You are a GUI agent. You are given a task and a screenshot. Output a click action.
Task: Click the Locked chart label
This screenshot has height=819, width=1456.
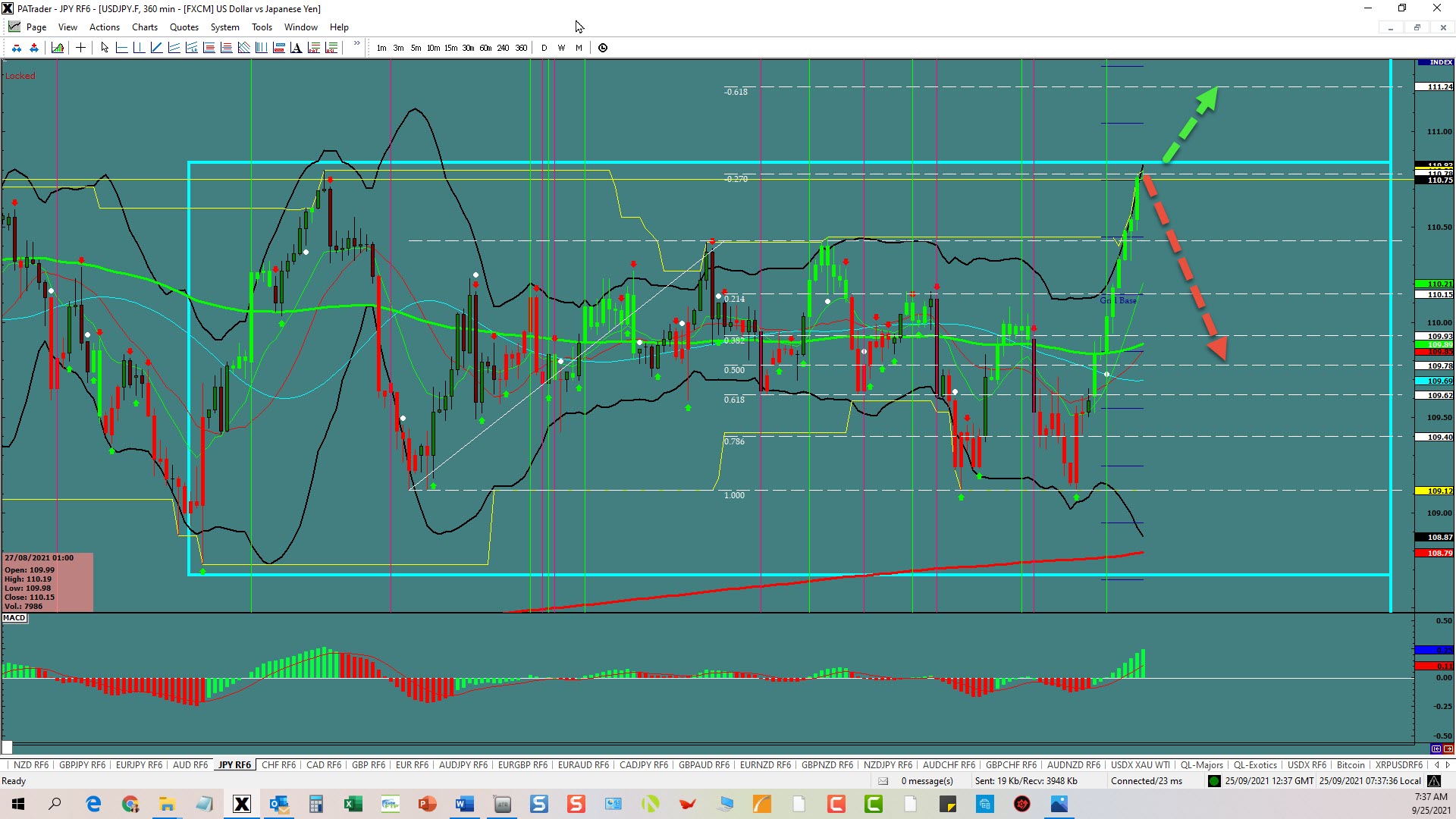(x=20, y=76)
